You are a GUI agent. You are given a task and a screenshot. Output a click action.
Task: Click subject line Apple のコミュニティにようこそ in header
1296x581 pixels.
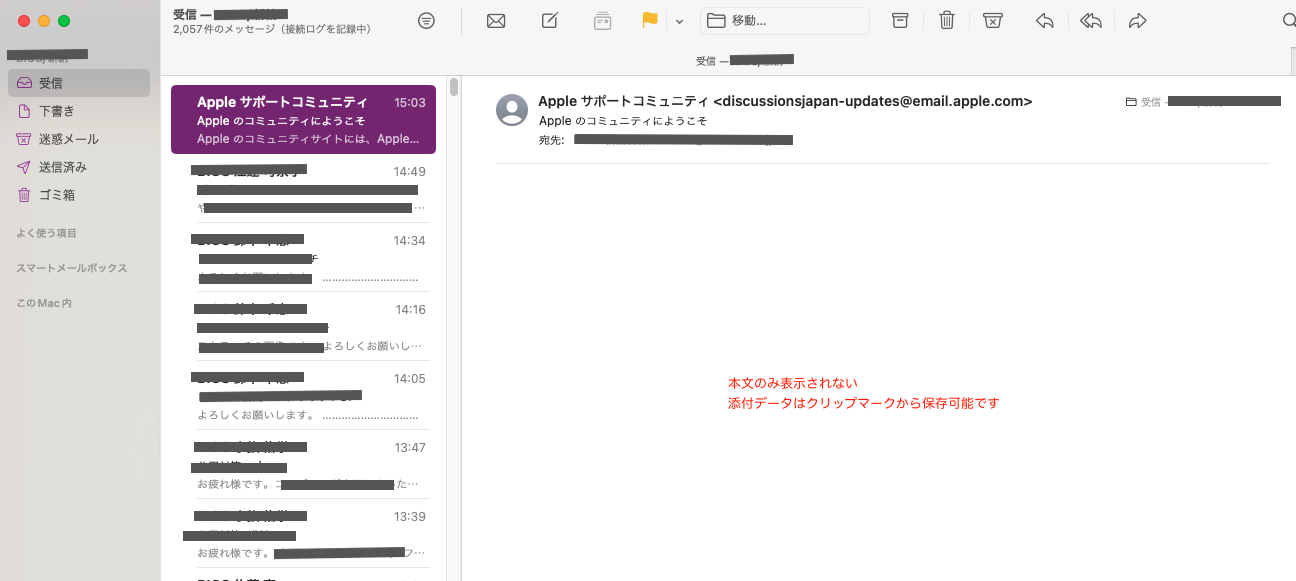623,121
